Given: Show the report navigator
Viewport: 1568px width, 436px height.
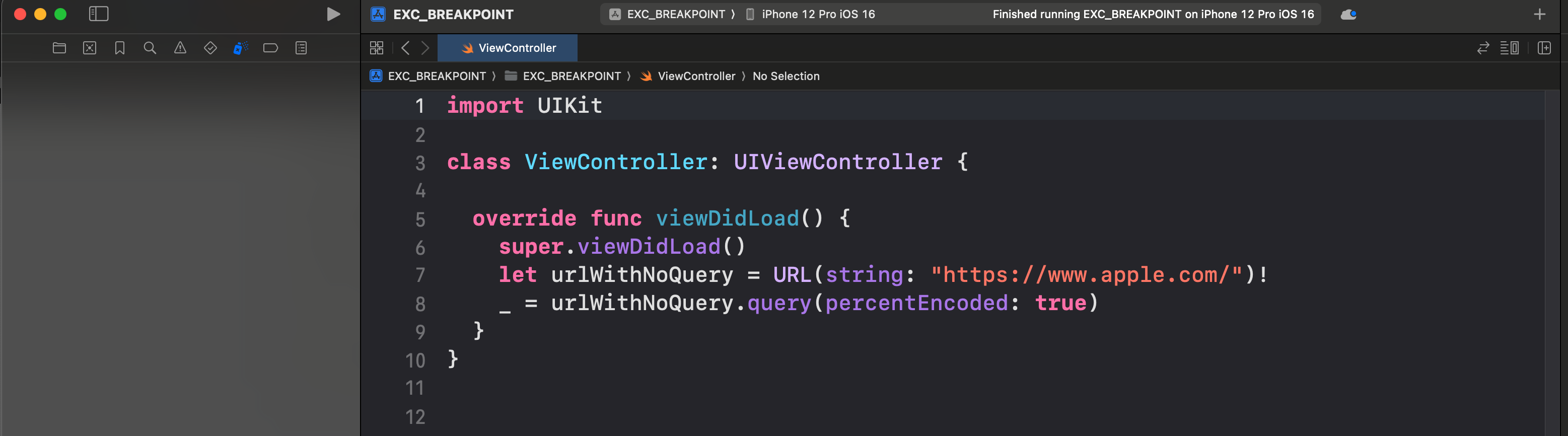Looking at the screenshot, I should point(301,48).
